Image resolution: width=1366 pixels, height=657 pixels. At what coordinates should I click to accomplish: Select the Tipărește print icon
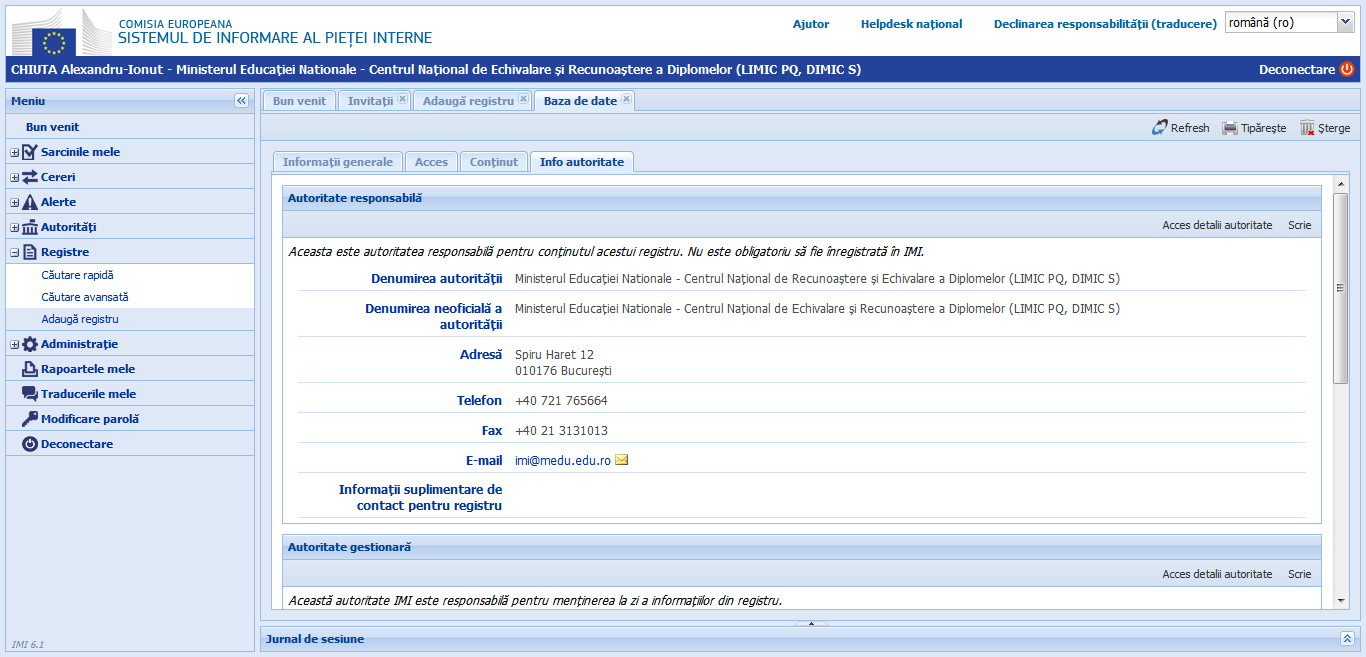point(1228,127)
